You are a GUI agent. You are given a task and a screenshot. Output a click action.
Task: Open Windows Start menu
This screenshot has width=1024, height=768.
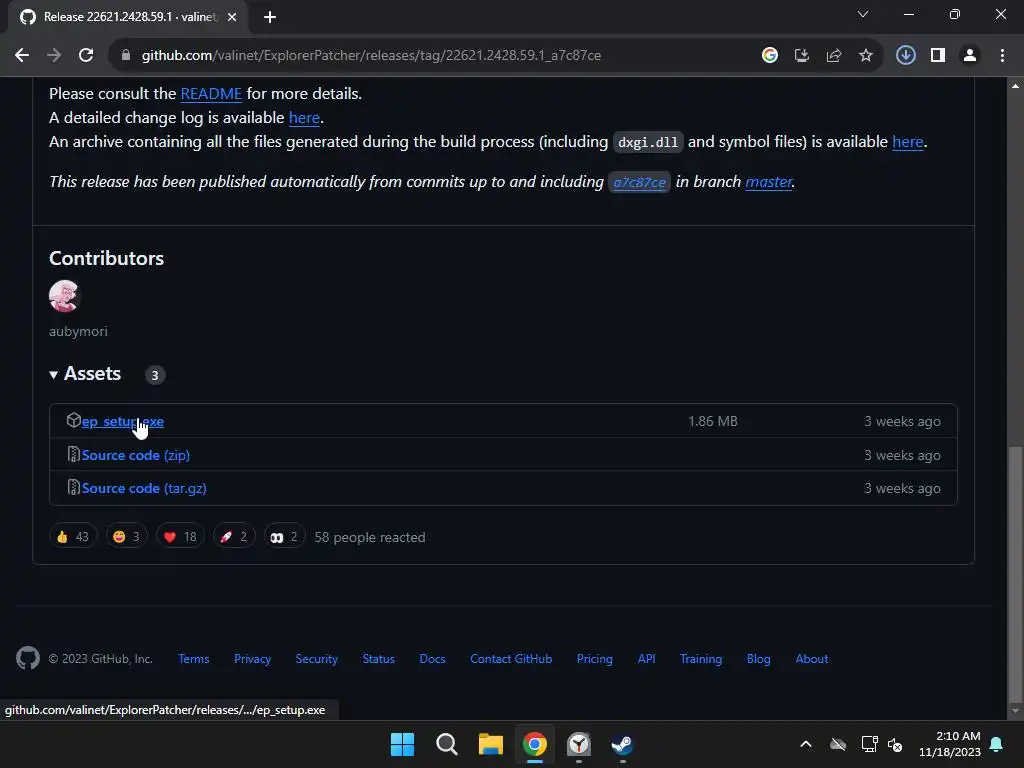[402, 744]
